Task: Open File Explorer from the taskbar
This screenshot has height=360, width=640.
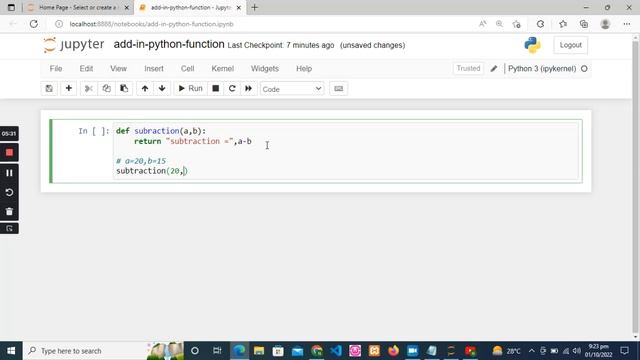Action: coord(259,351)
